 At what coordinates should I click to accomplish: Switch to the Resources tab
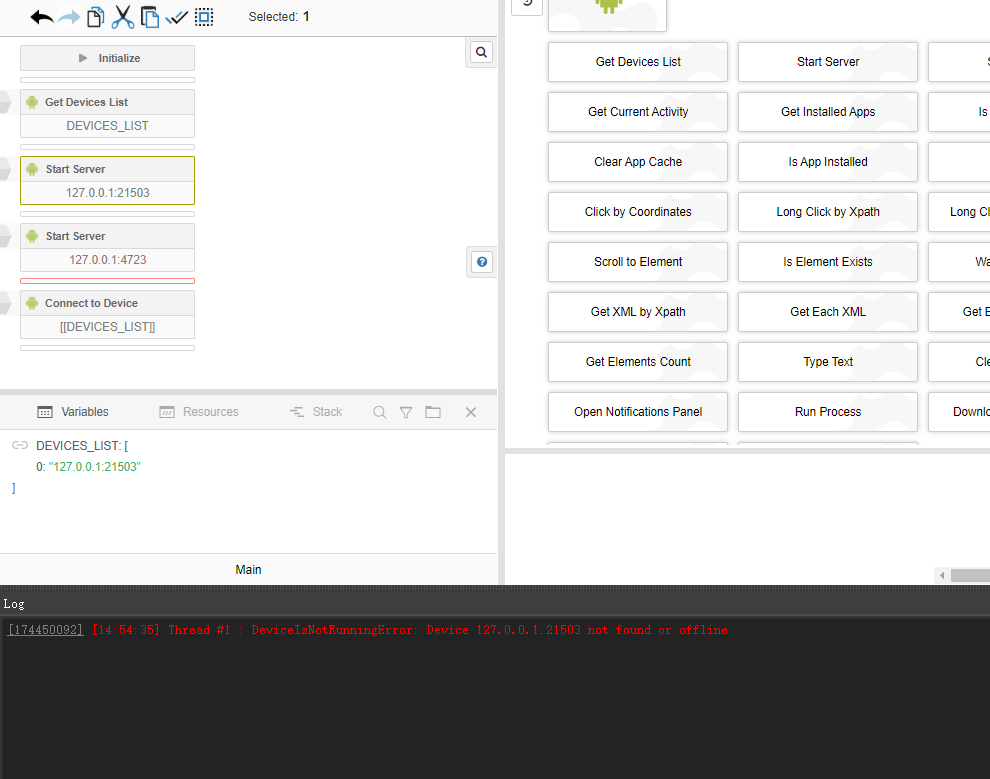(x=199, y=412)
